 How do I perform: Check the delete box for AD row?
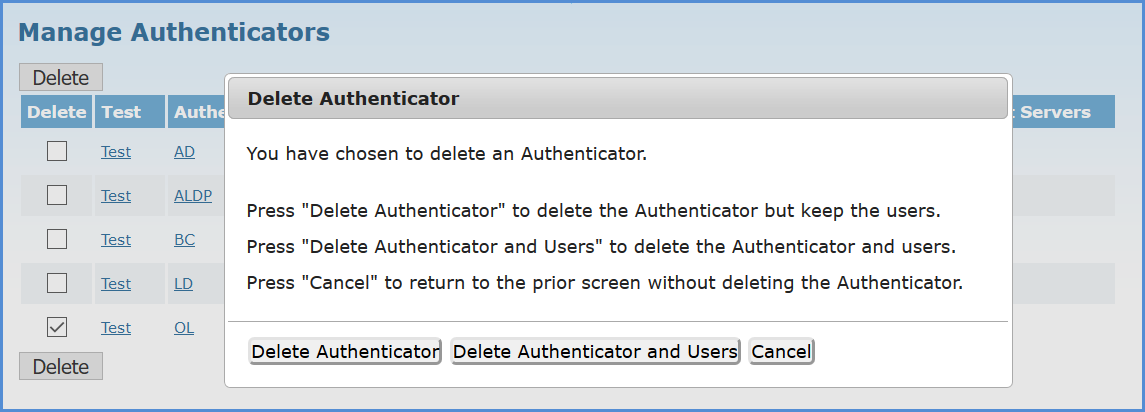coord(57,151)
